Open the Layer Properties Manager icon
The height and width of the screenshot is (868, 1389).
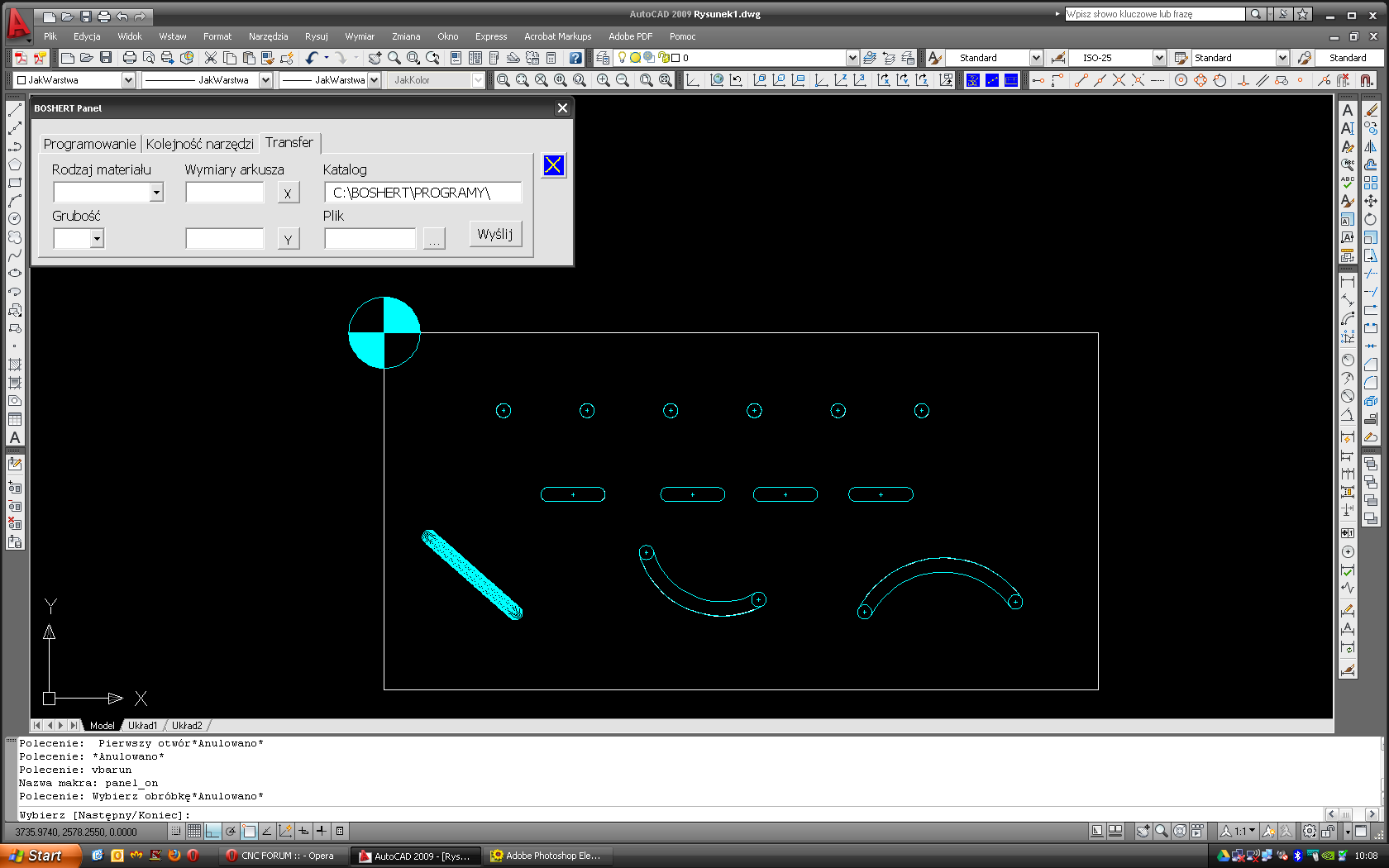tap(603, 58)
